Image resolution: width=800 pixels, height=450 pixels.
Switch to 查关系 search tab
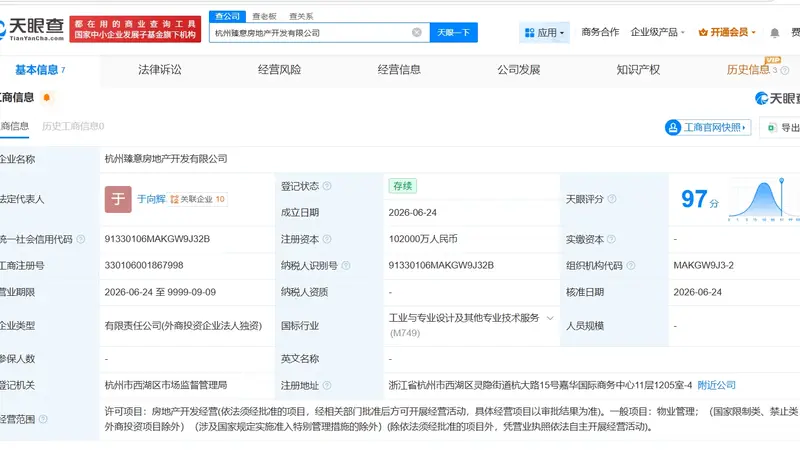(x=301, y=16)
